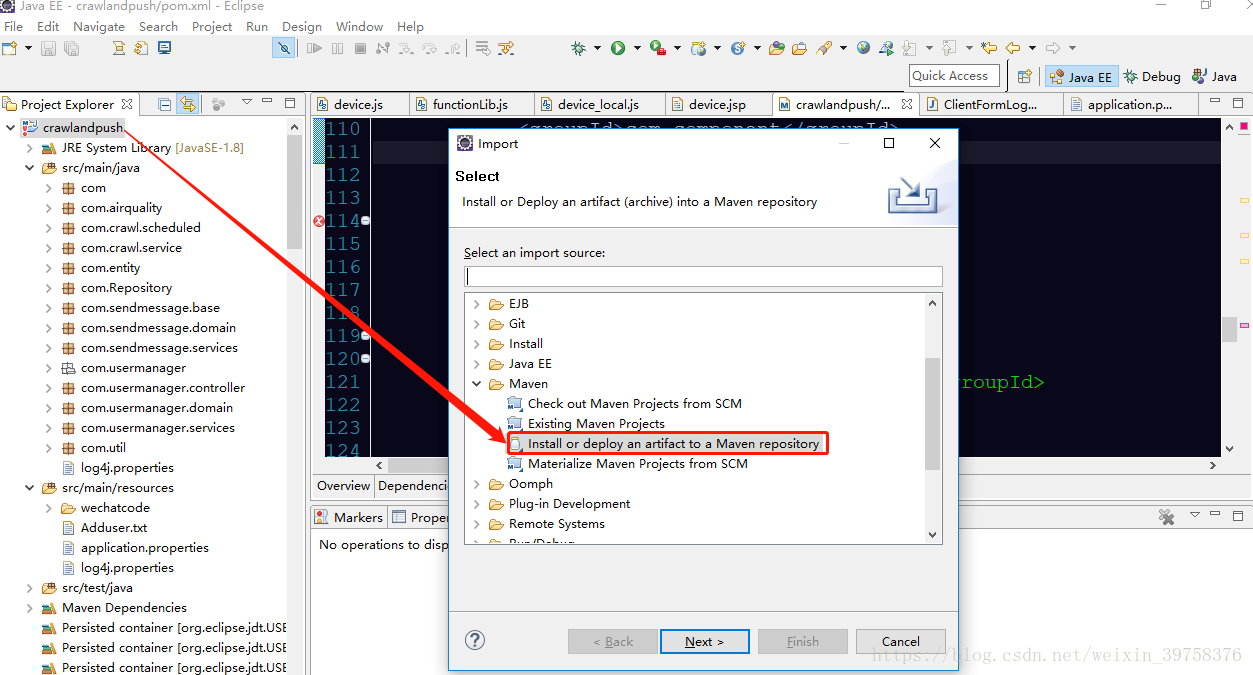The image size is (1253, 675).
Task: Click Last Edit Location toolbar icon
Action: pos(989,48)
